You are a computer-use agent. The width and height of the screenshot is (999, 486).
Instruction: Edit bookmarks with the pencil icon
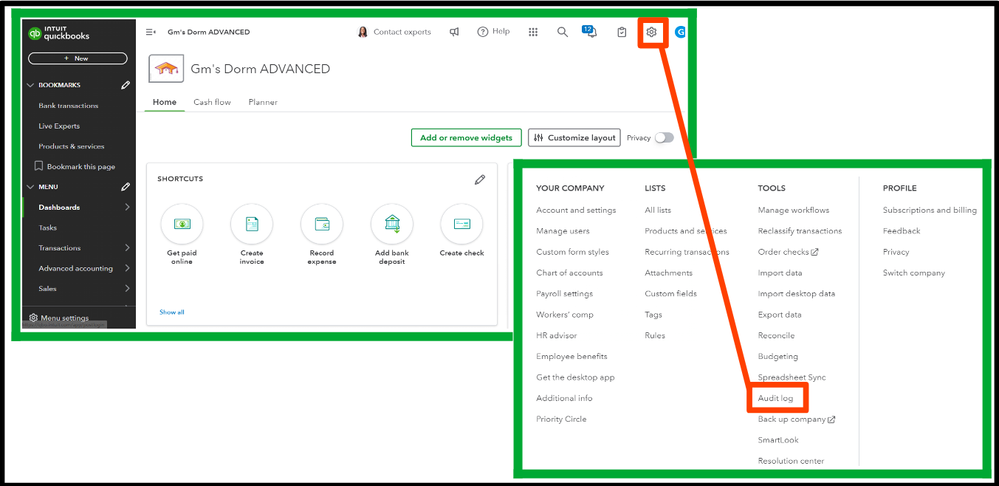(x=126, y=85)
